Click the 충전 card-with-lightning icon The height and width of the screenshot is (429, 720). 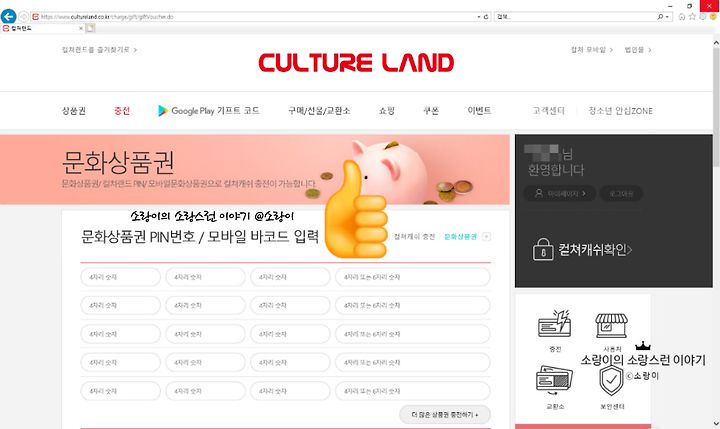[555, 324]
